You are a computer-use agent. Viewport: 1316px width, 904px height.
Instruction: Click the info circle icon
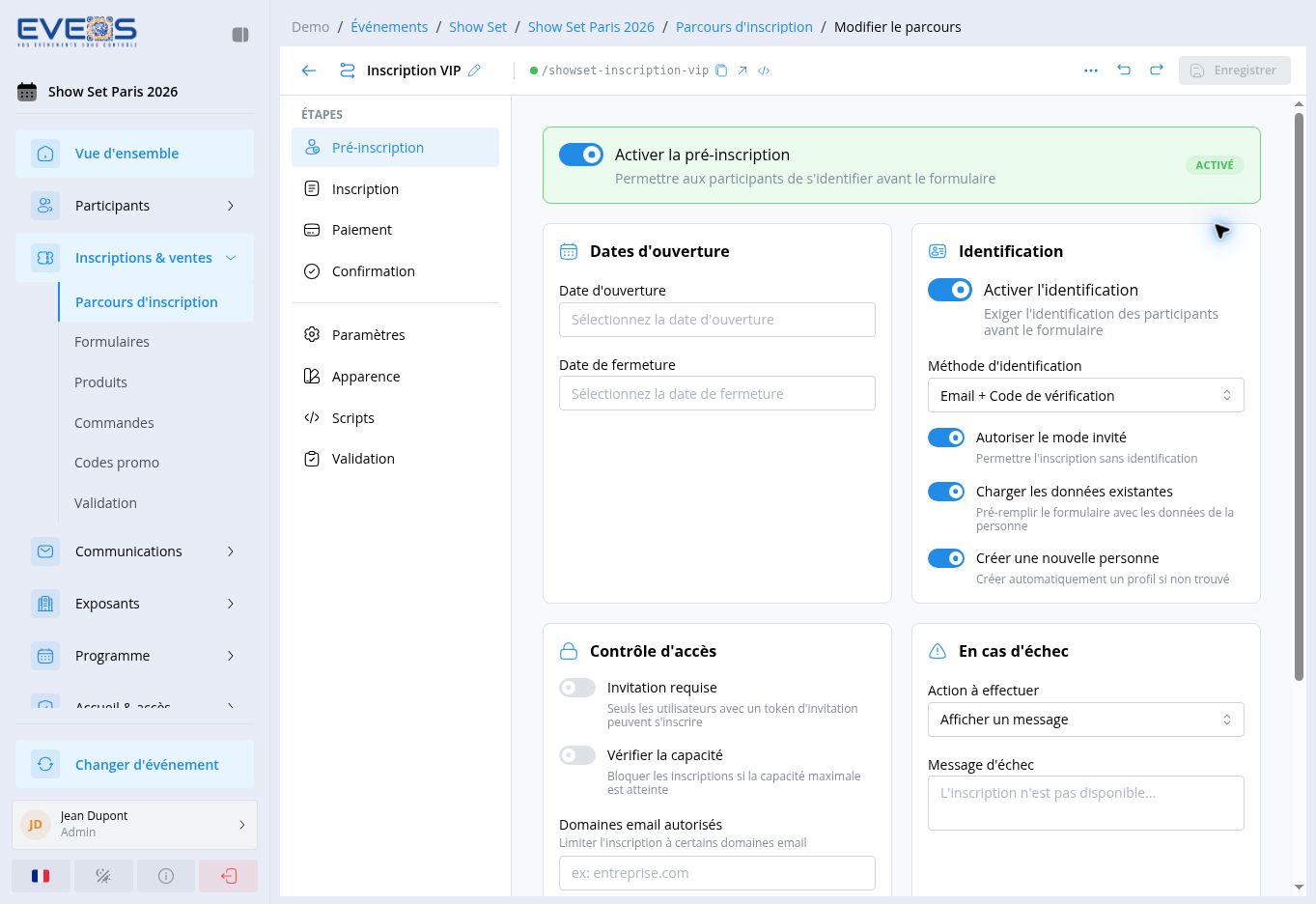[166, 876]
